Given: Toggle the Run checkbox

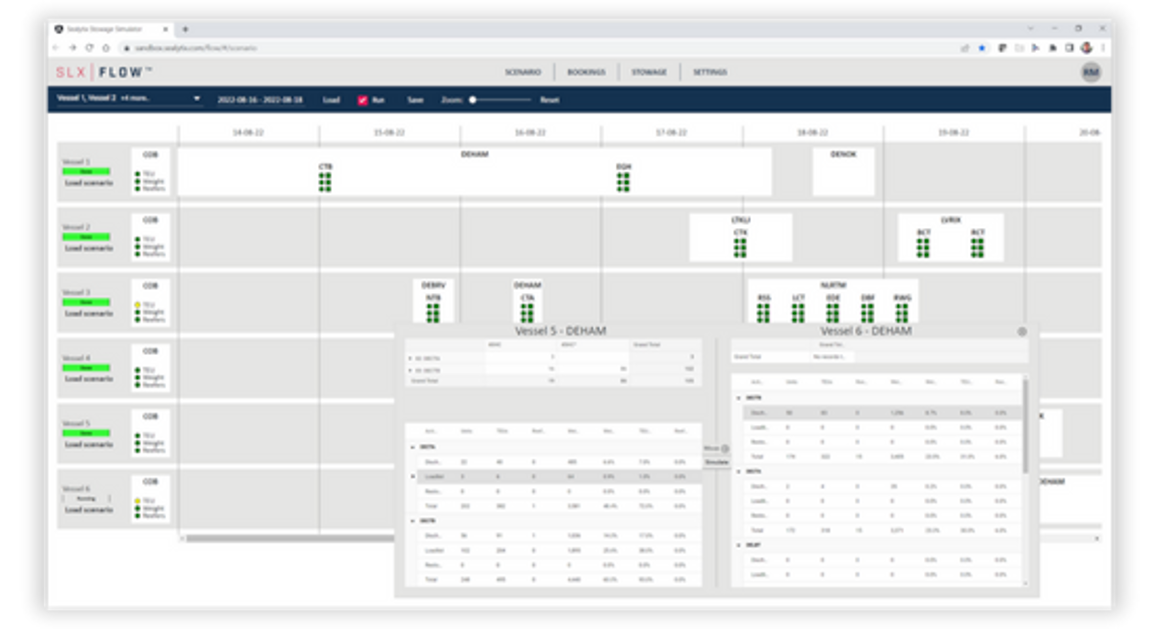Looking at the screenshot, I should coord(362,100).
